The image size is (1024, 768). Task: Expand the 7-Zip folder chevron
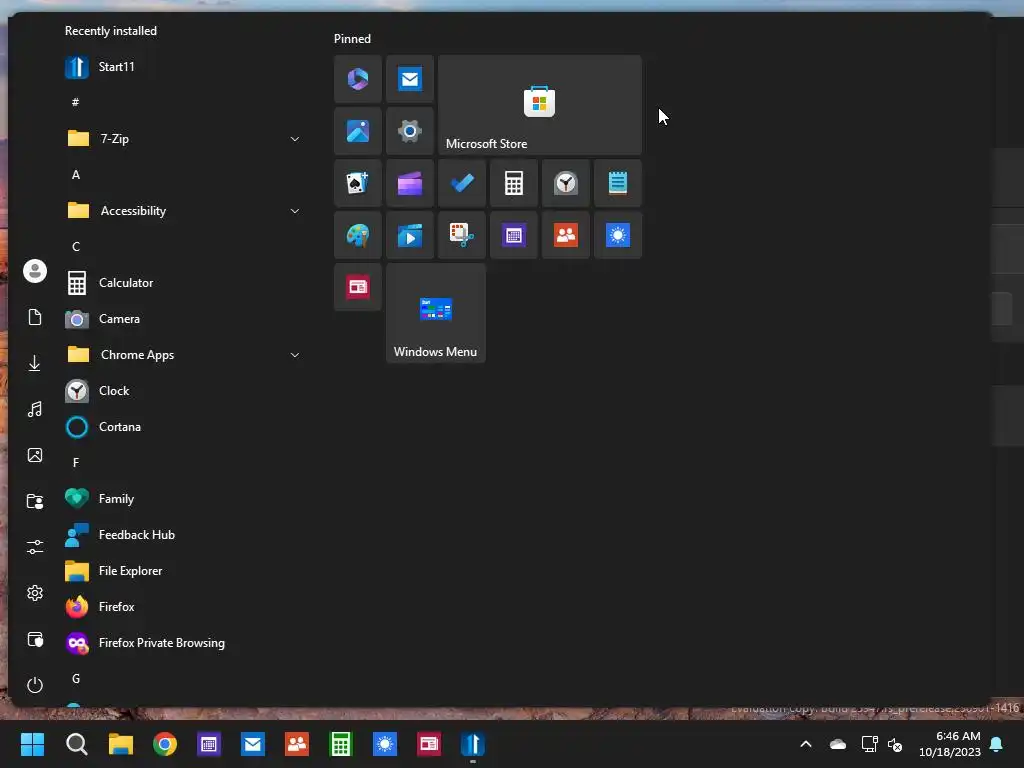[x=295, y=139]
